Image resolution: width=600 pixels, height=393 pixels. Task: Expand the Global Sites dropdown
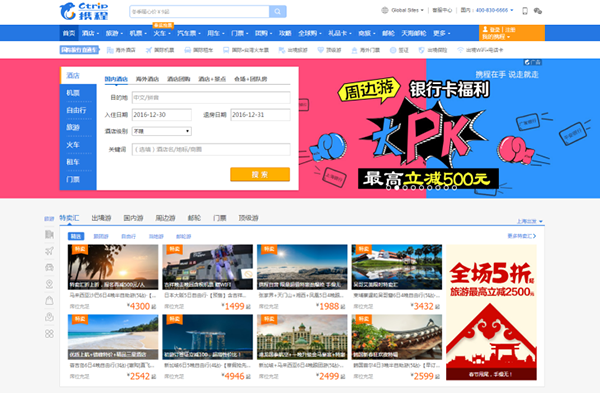[403, 10]
